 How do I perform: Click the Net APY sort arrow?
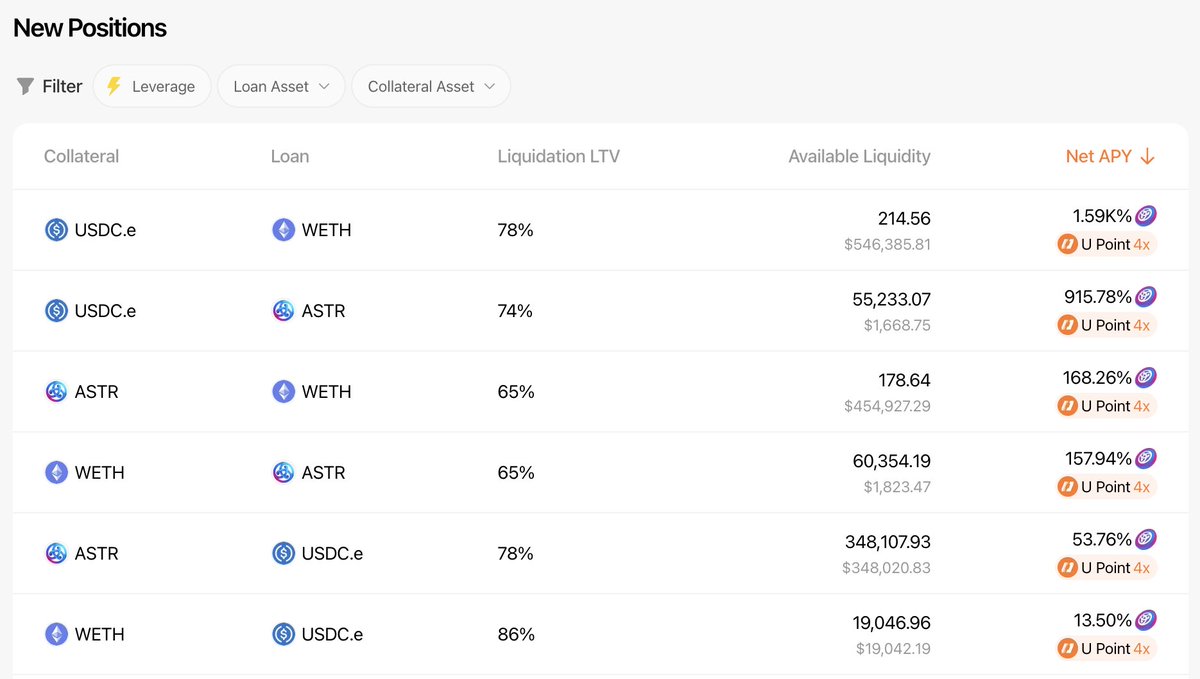(x=1148, y=157)
